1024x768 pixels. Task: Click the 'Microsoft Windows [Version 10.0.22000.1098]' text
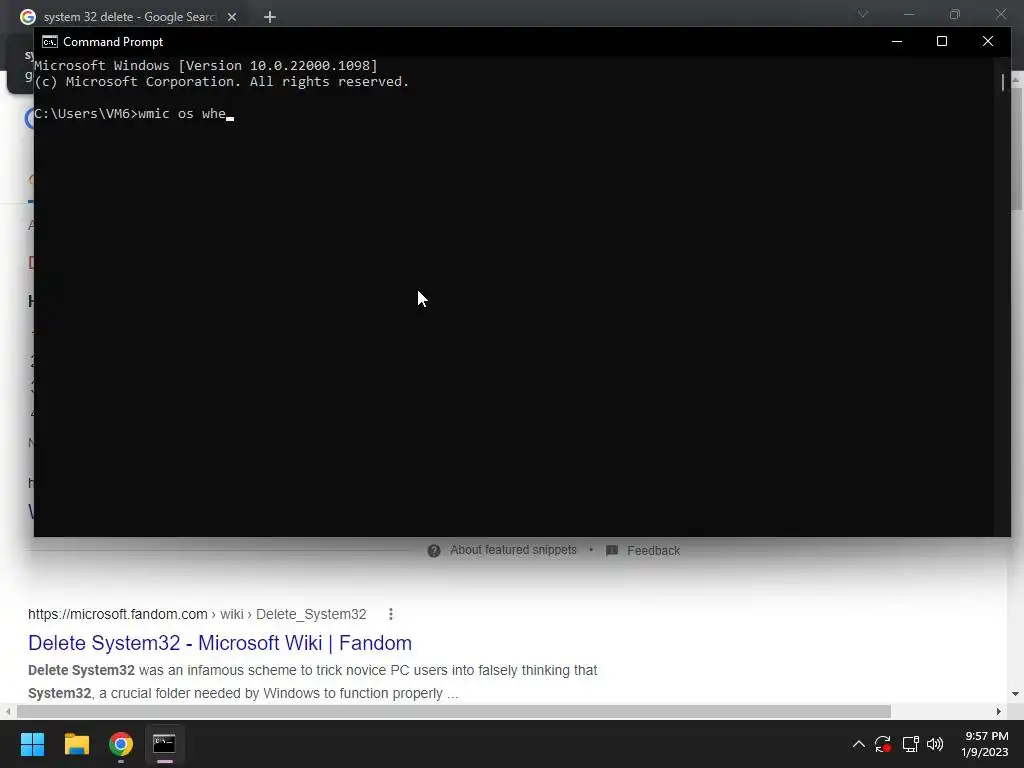click(x=206, y=65)
